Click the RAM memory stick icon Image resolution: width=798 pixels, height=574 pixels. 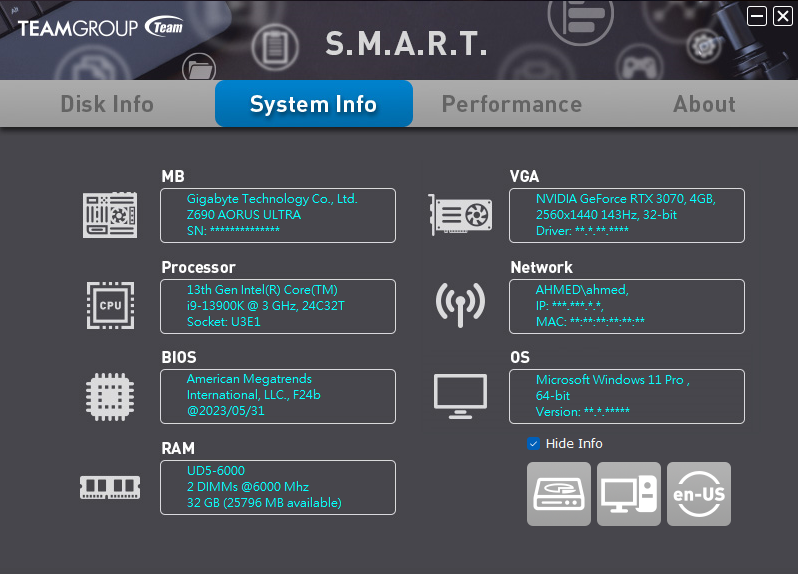click(109, 487)
